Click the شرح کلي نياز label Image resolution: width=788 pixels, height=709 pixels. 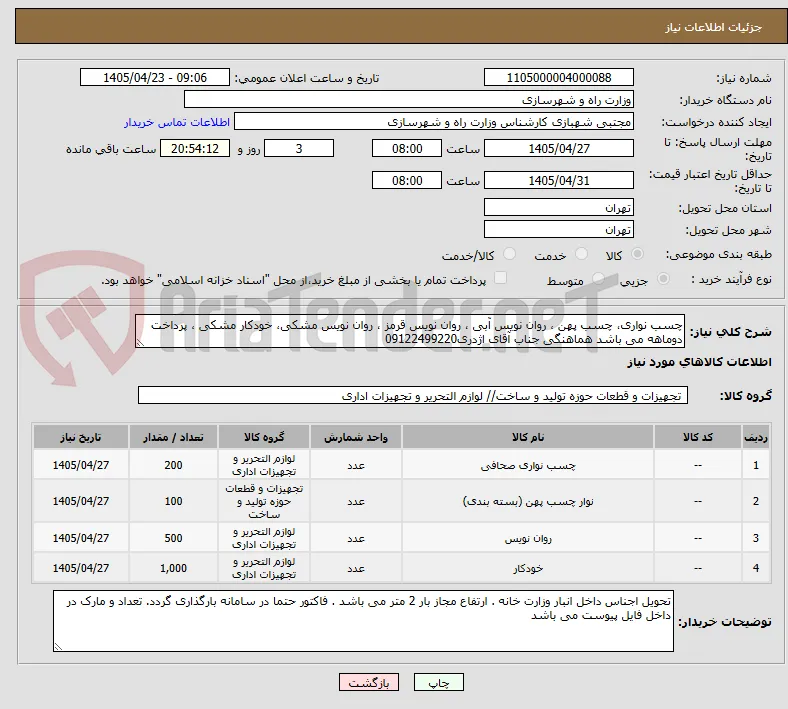tap(731, 332)
